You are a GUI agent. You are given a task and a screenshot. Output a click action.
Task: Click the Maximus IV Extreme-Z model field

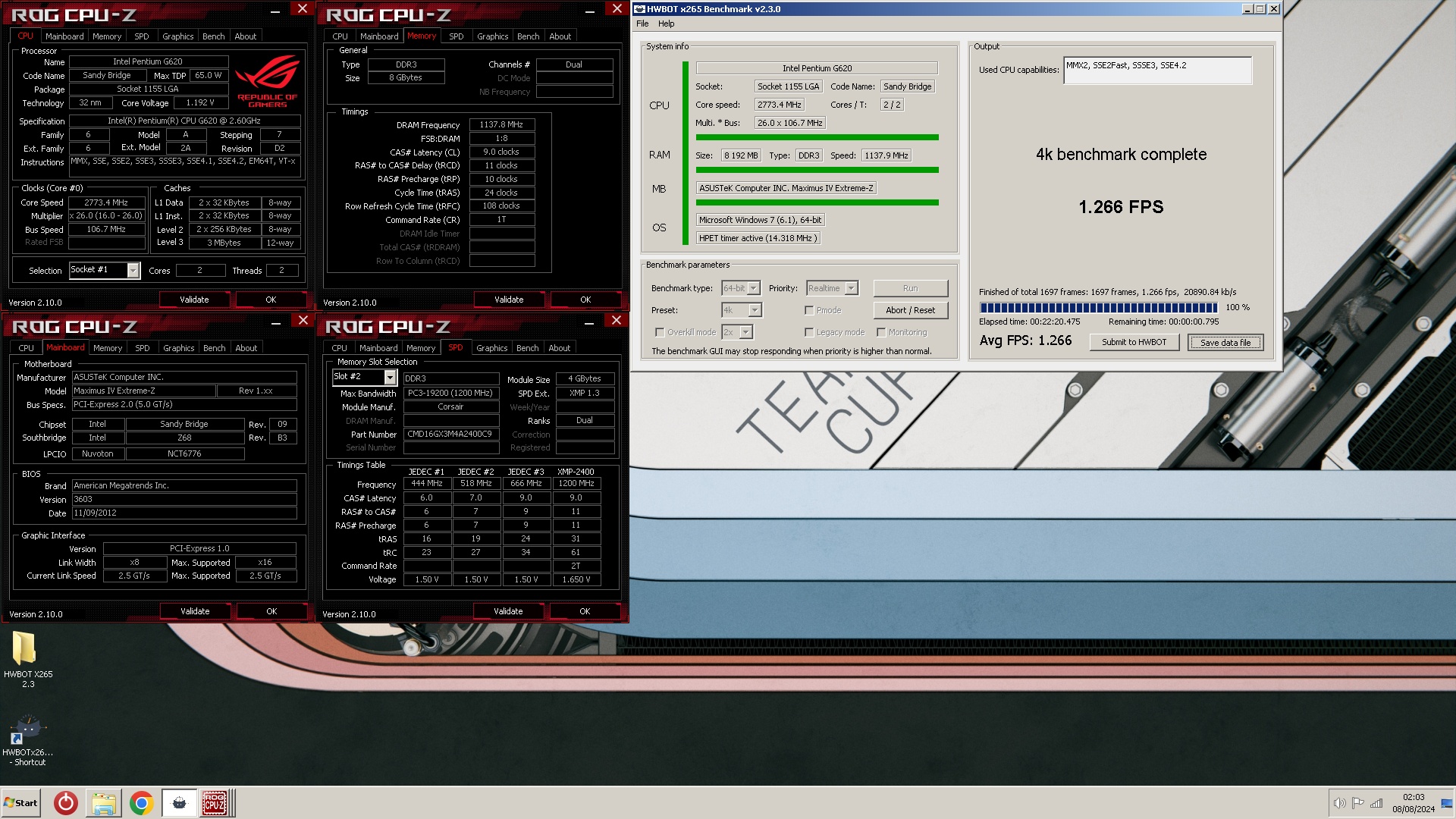tap(143, 391)
